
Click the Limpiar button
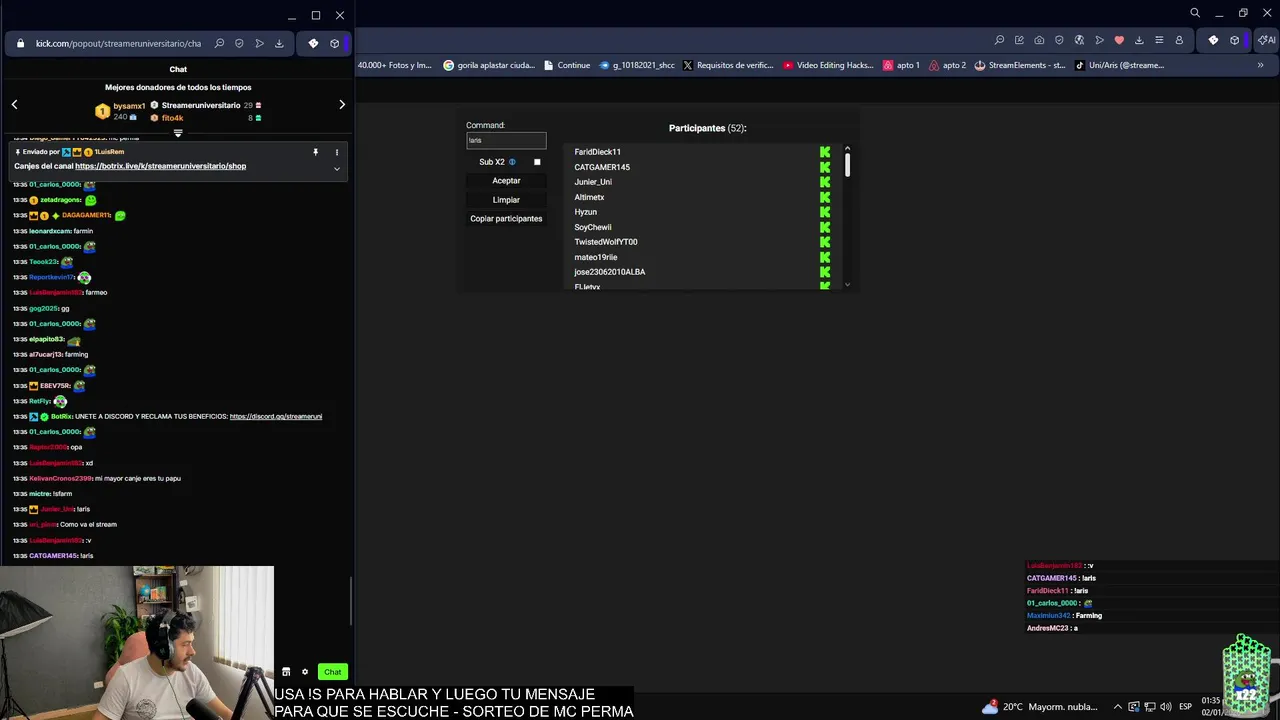[506, 200]
